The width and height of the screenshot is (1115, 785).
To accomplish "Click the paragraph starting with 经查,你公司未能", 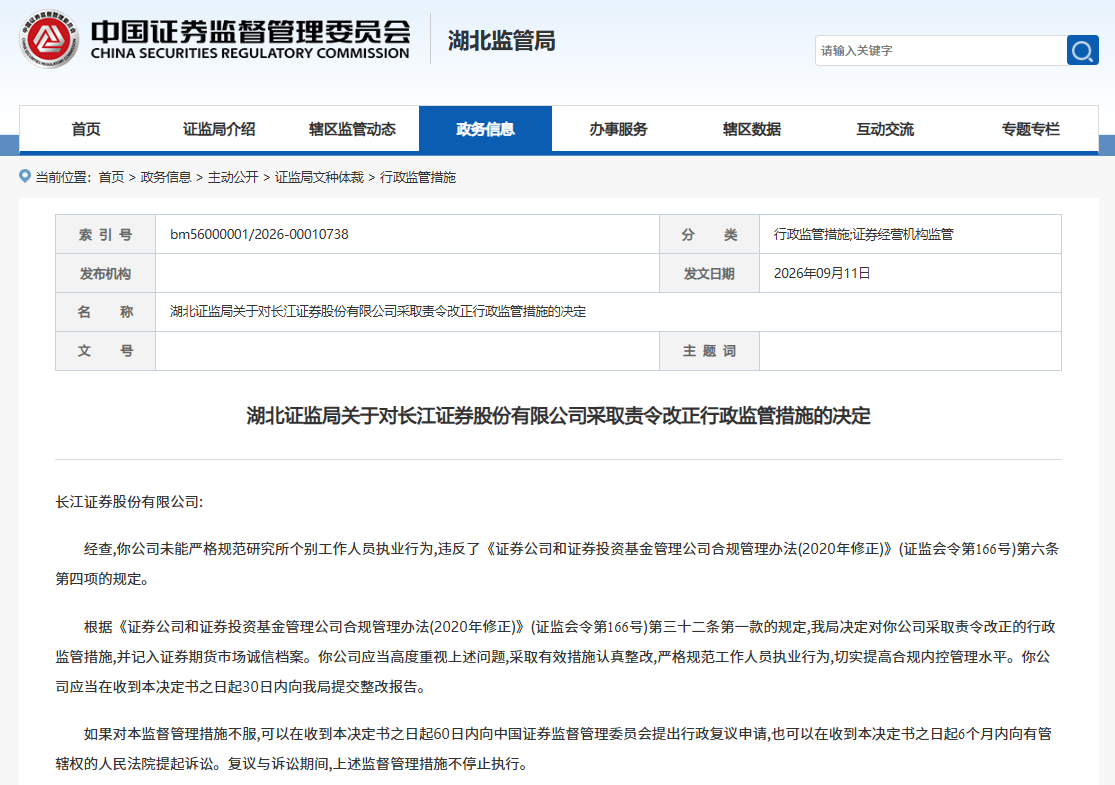I will 558,564.
